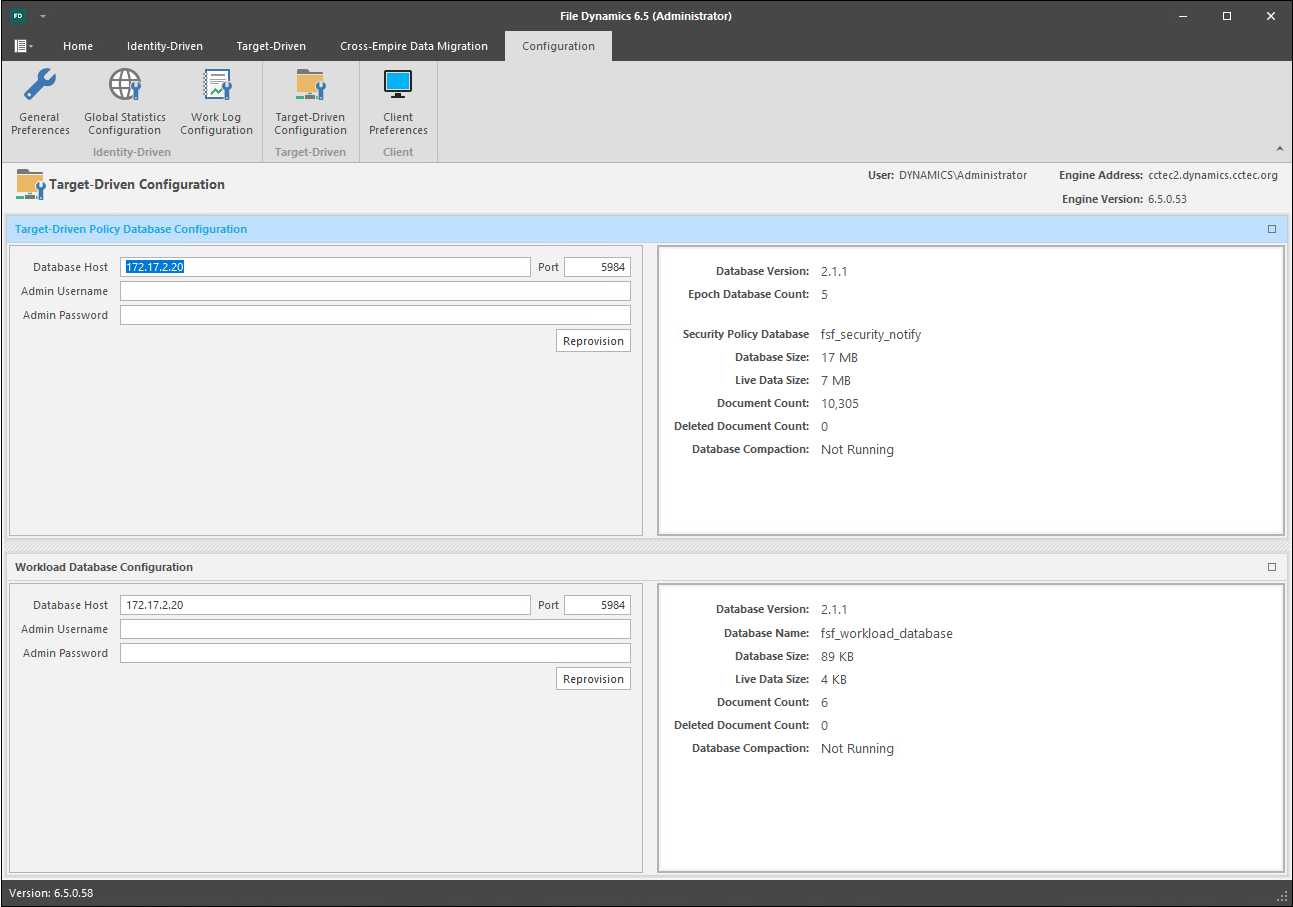Click the 17 MB database size value
Screen dimensions: 1293x907
click(x=840, y=357)
